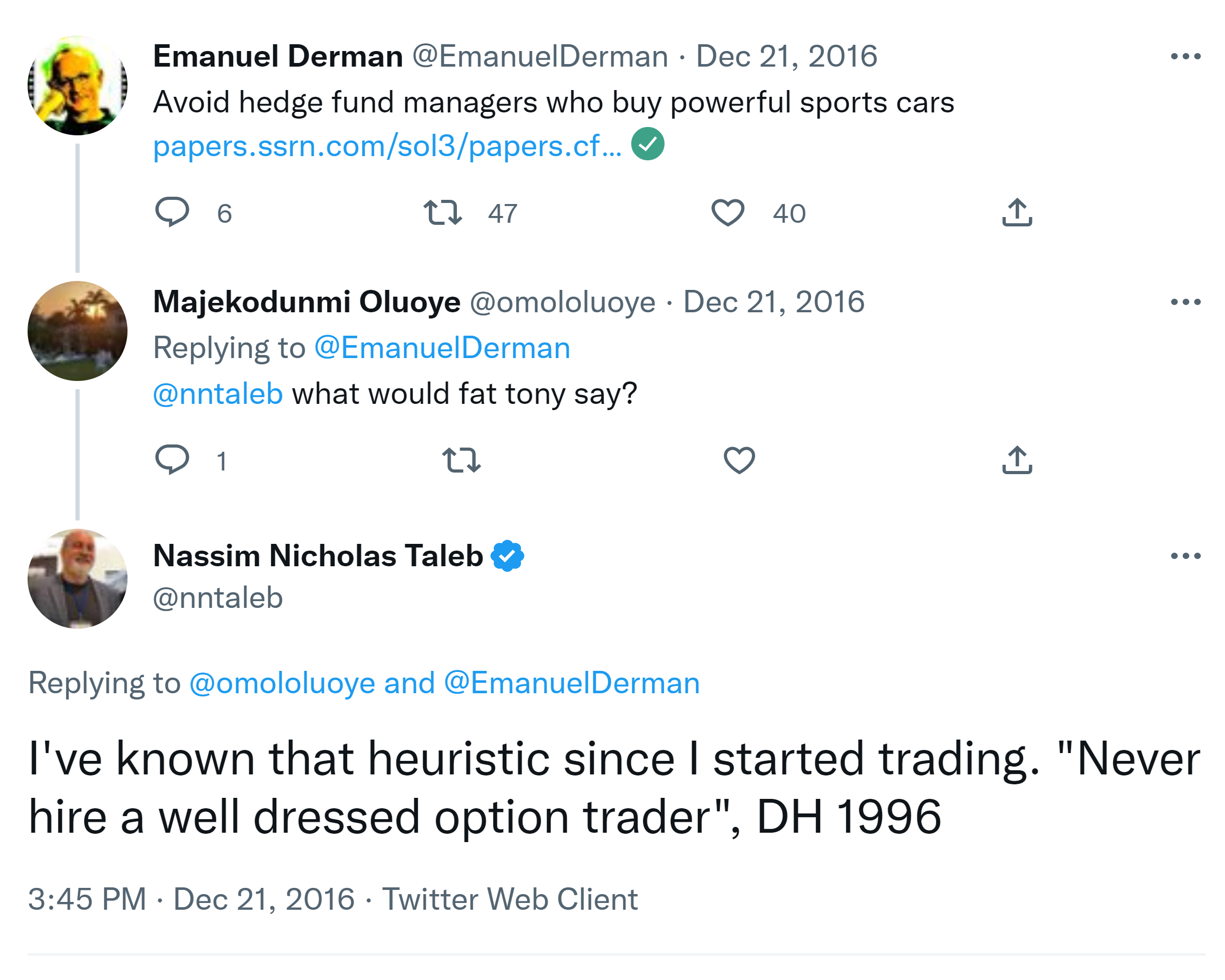Open the 3:45 PM Dec 21, 2016 timestamp

coord(191,899)
